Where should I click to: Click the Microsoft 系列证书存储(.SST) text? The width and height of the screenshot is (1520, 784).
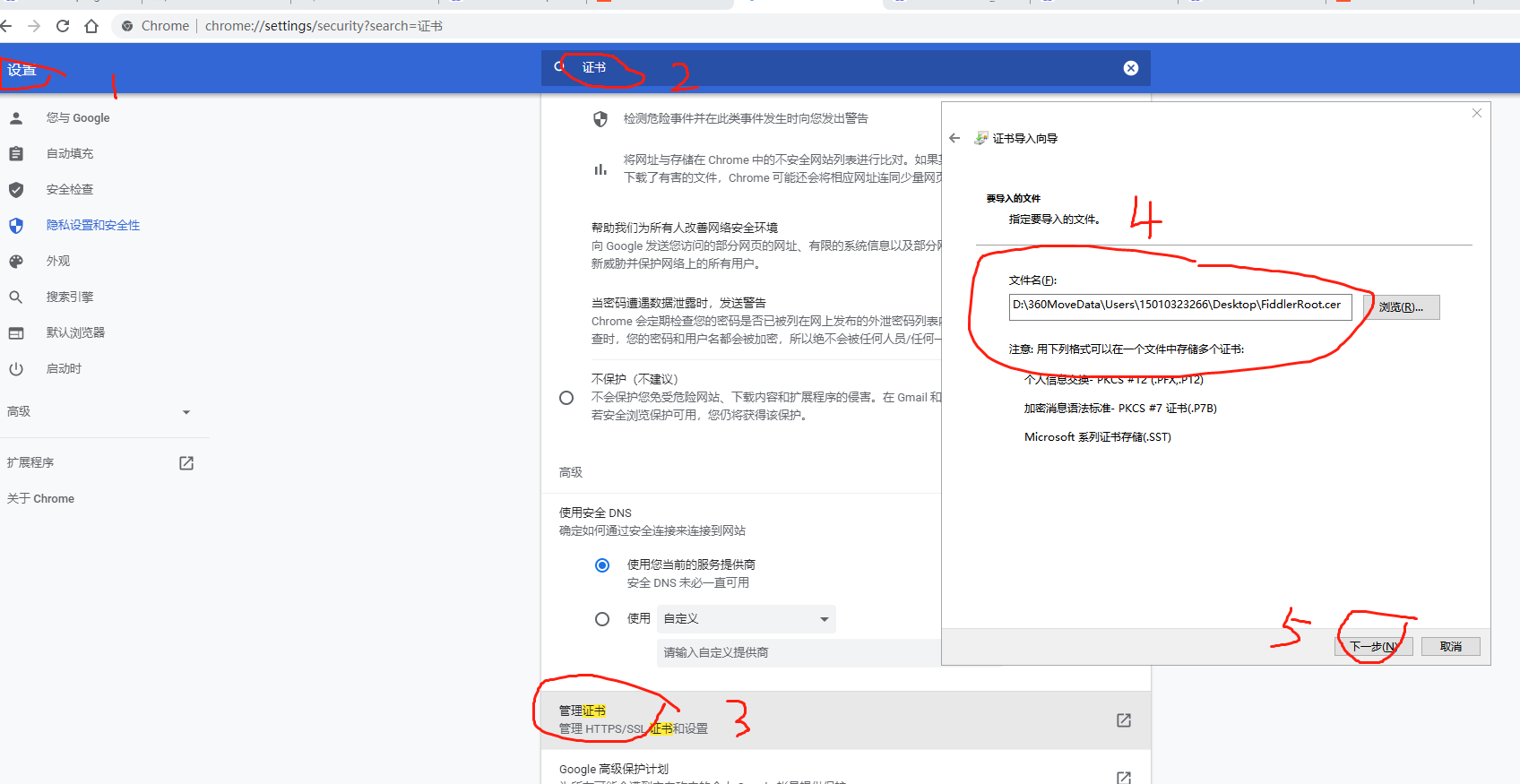1098,437
